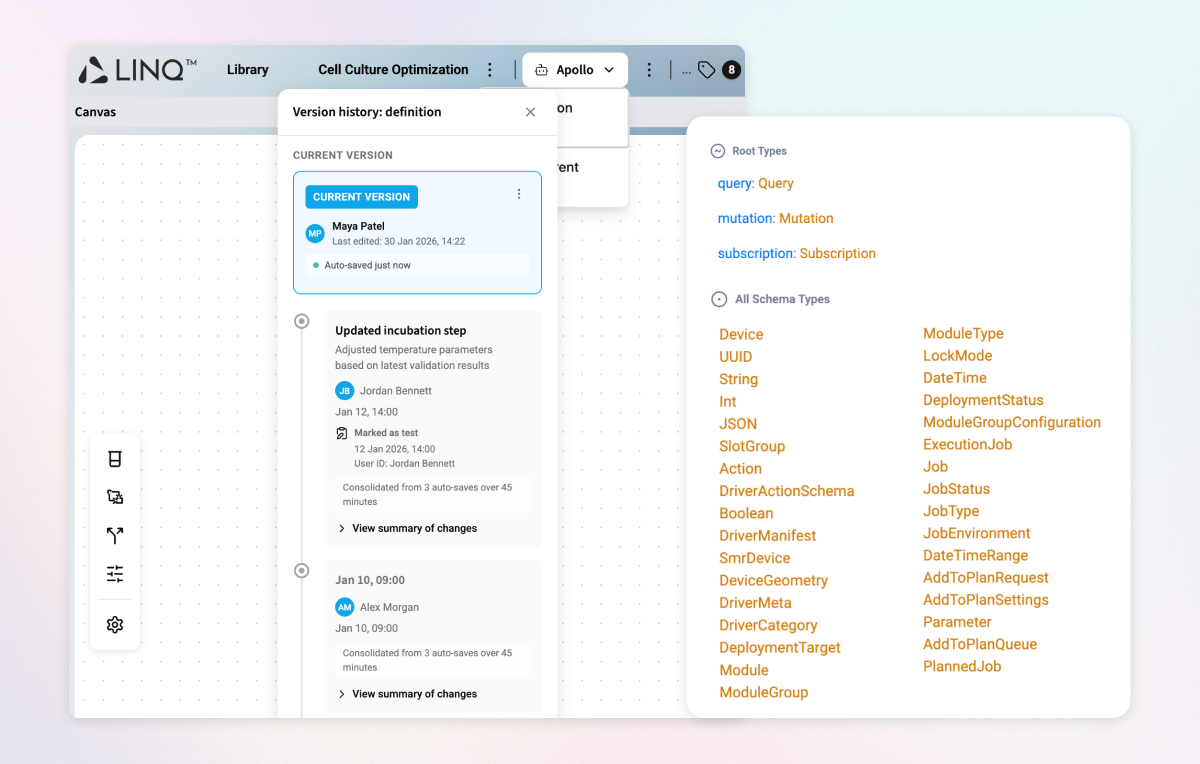Click the DateTime schema type

click(x=955, y=378)
